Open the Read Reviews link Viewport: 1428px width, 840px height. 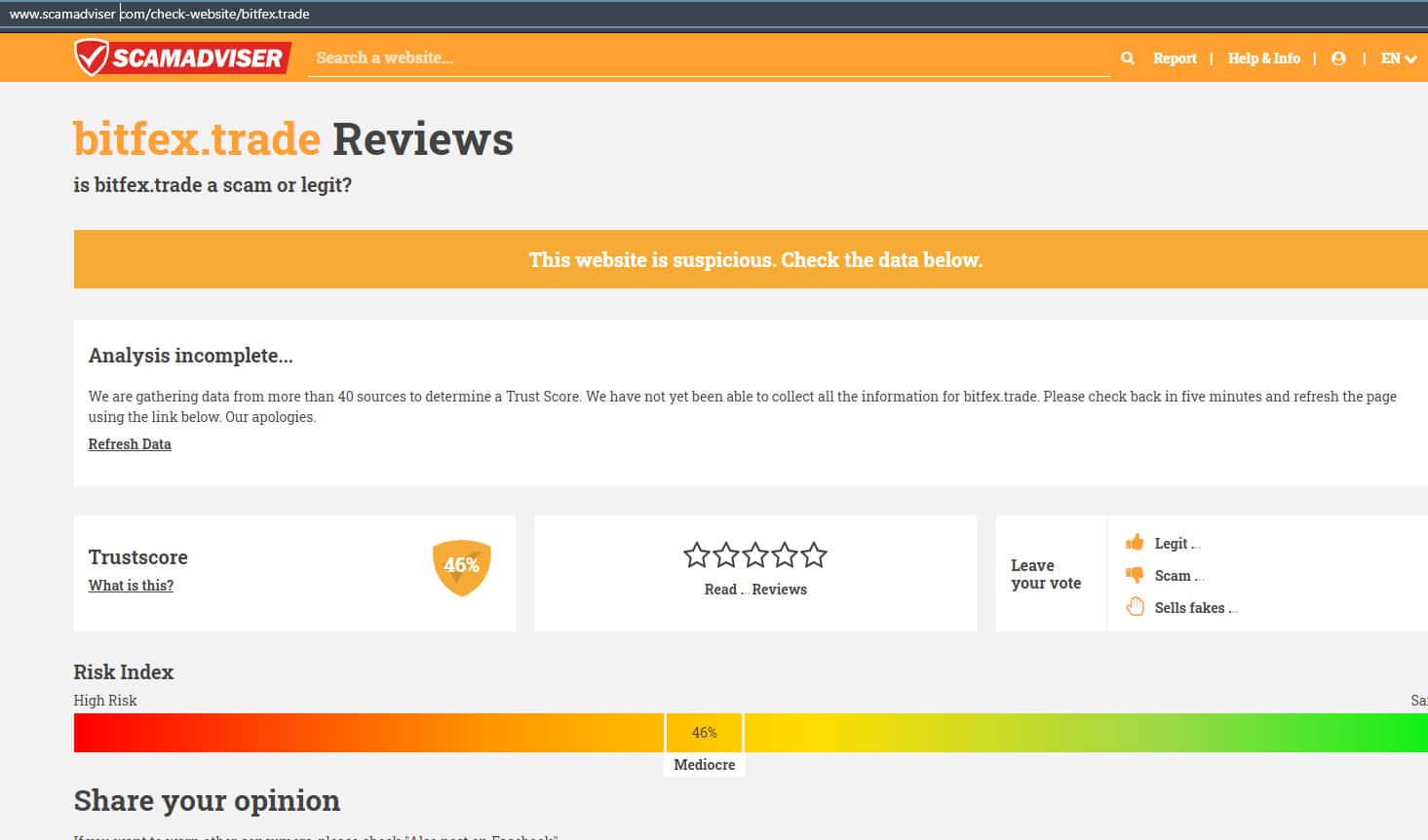[755, 590]
